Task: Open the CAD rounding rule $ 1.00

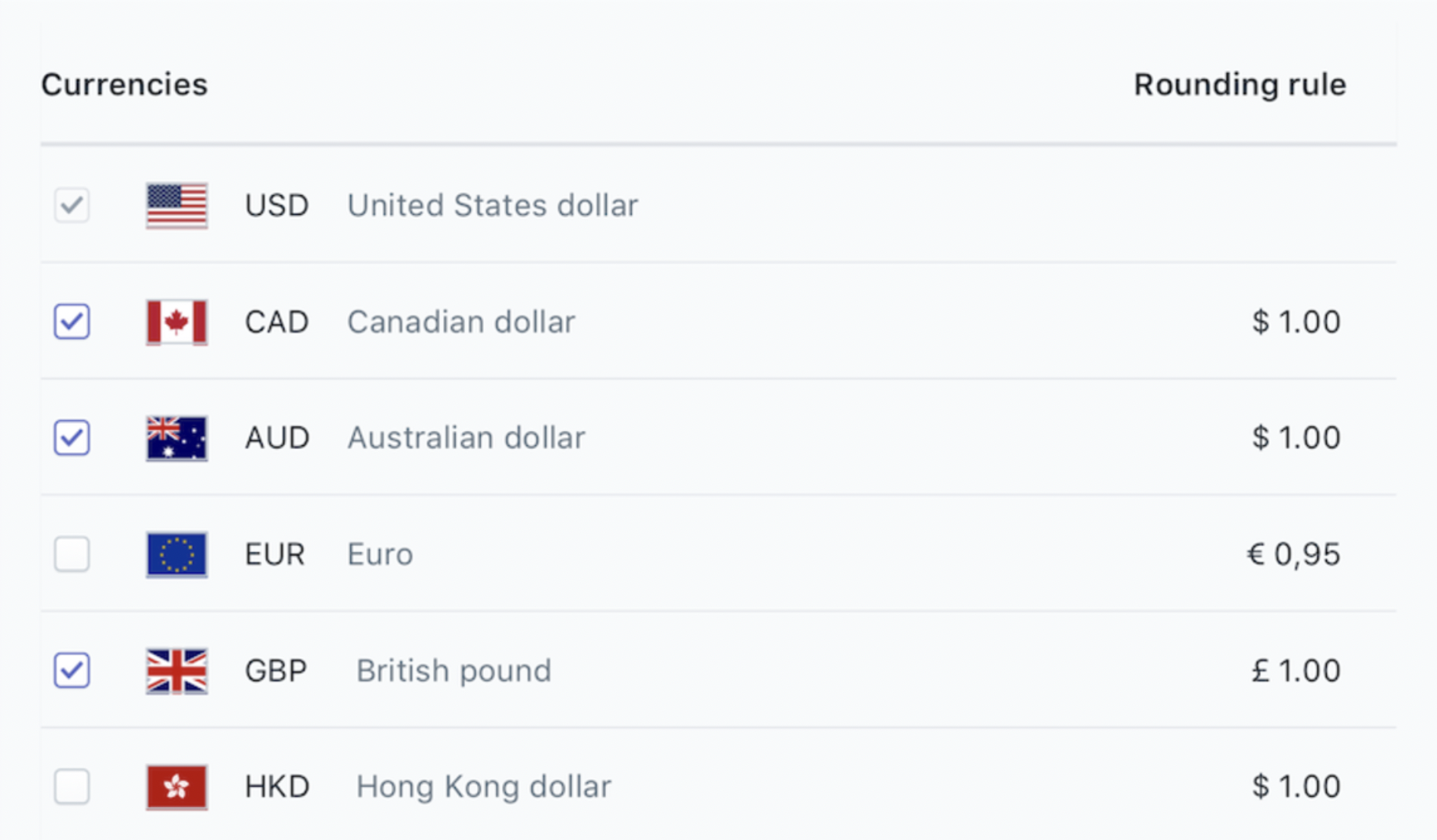Action: point(1296,322)
